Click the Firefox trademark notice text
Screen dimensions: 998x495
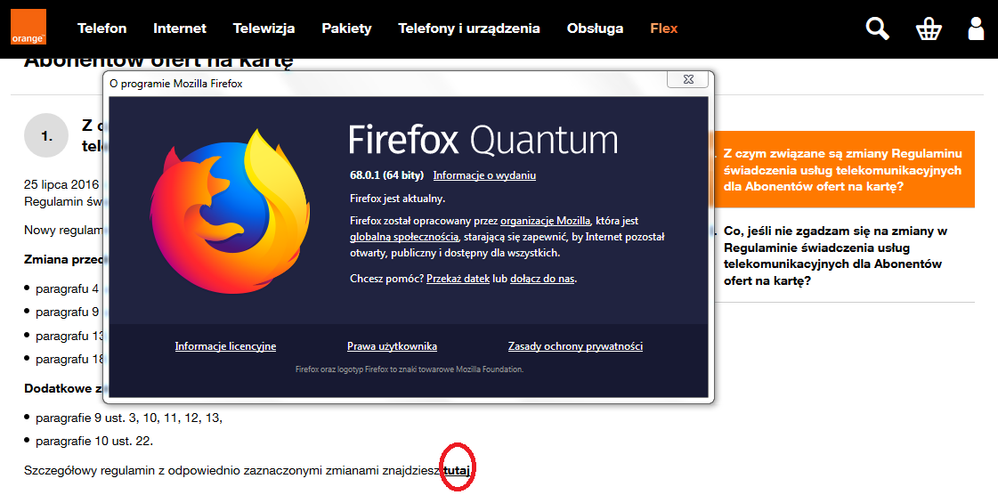[x=410, y=369]
